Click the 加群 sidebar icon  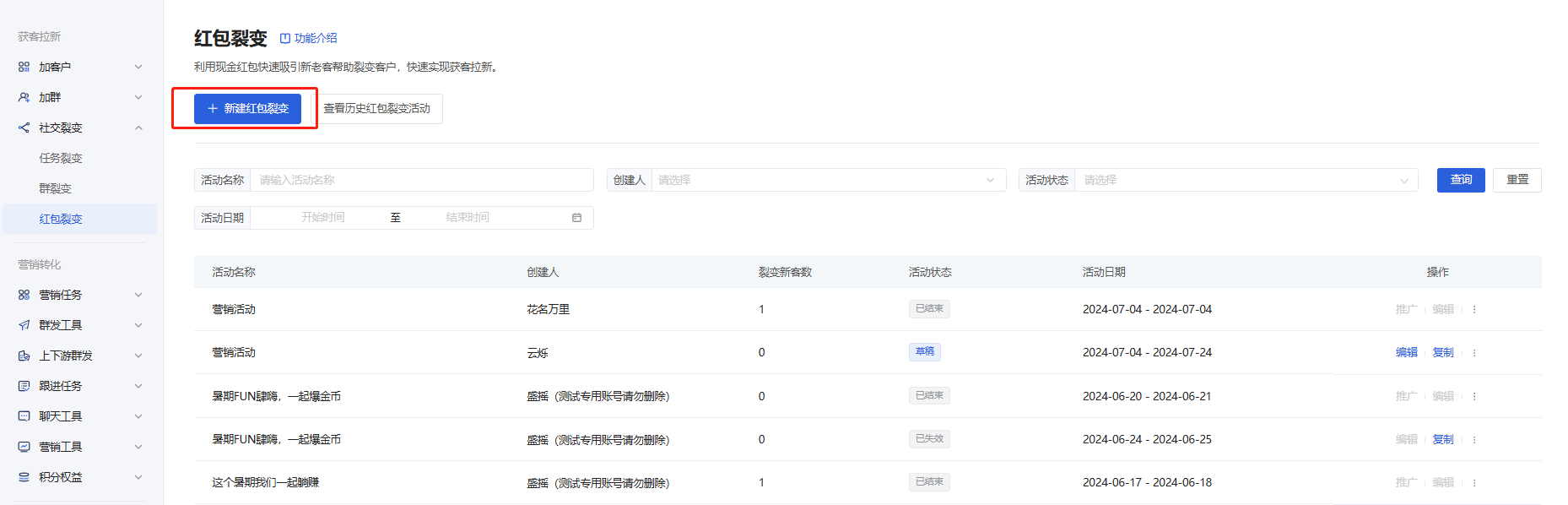click(24, 97)
